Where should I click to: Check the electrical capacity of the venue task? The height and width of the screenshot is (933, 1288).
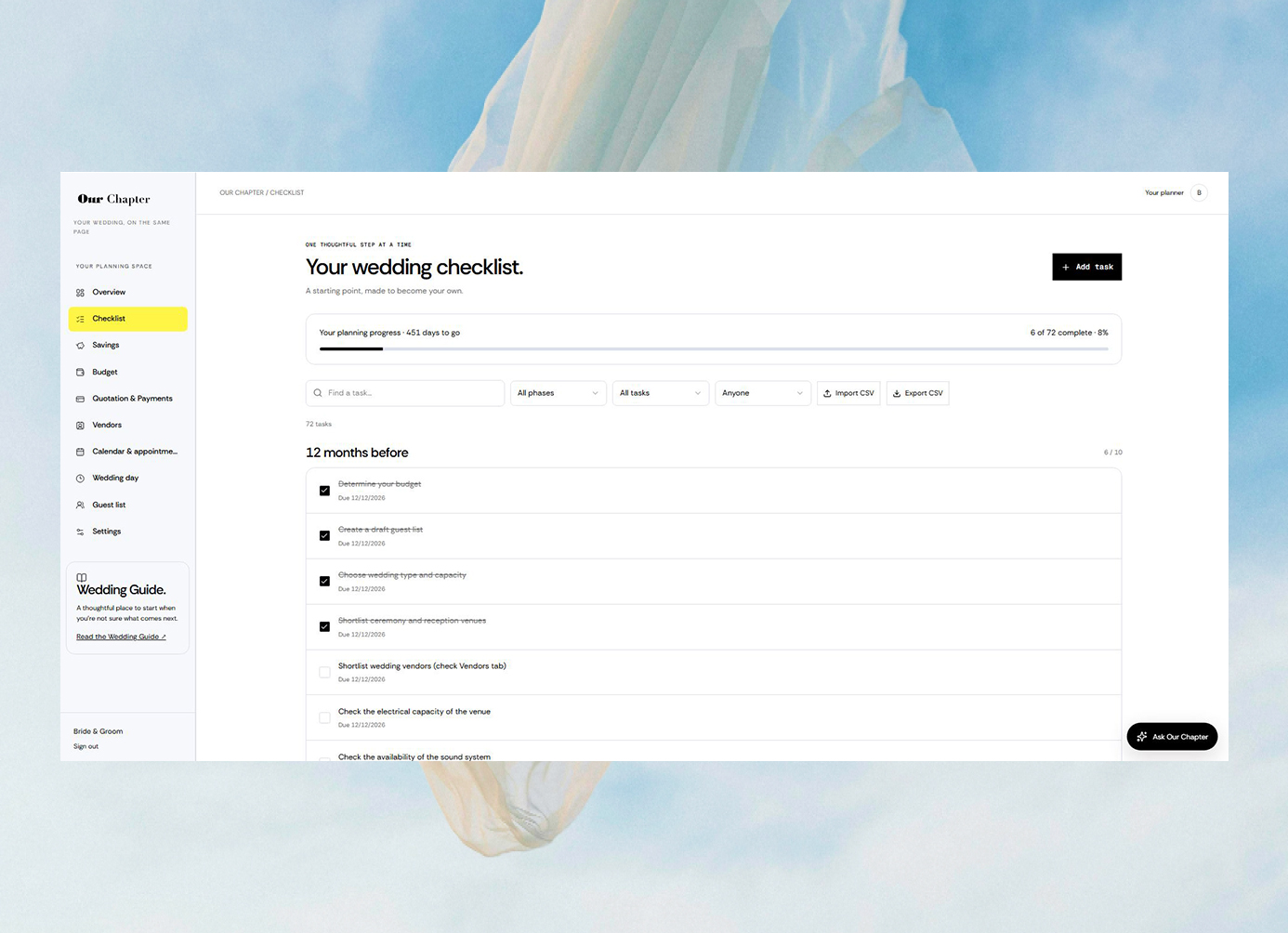coord(324,718)
